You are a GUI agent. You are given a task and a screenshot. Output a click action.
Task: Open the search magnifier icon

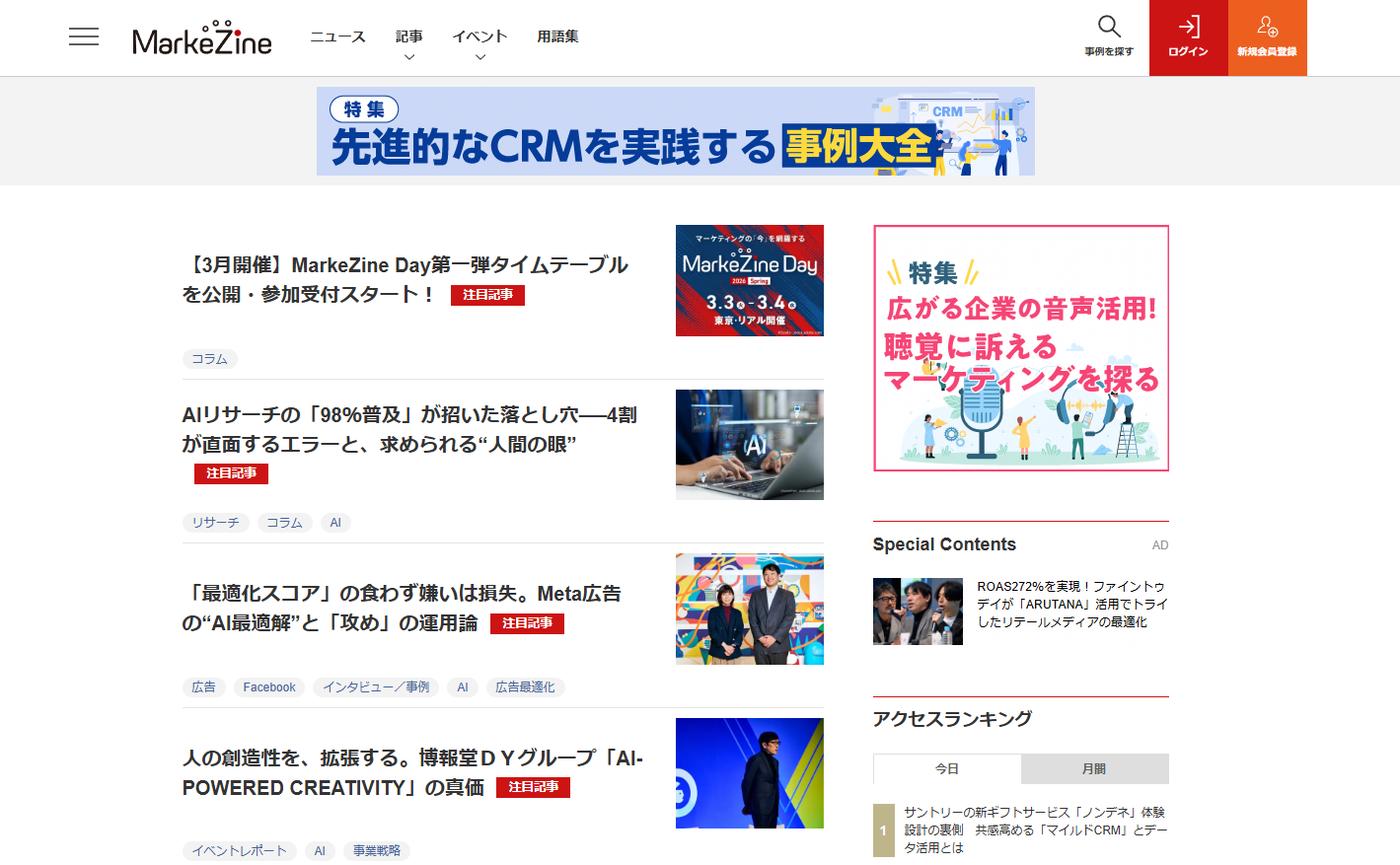point(1109,36)
